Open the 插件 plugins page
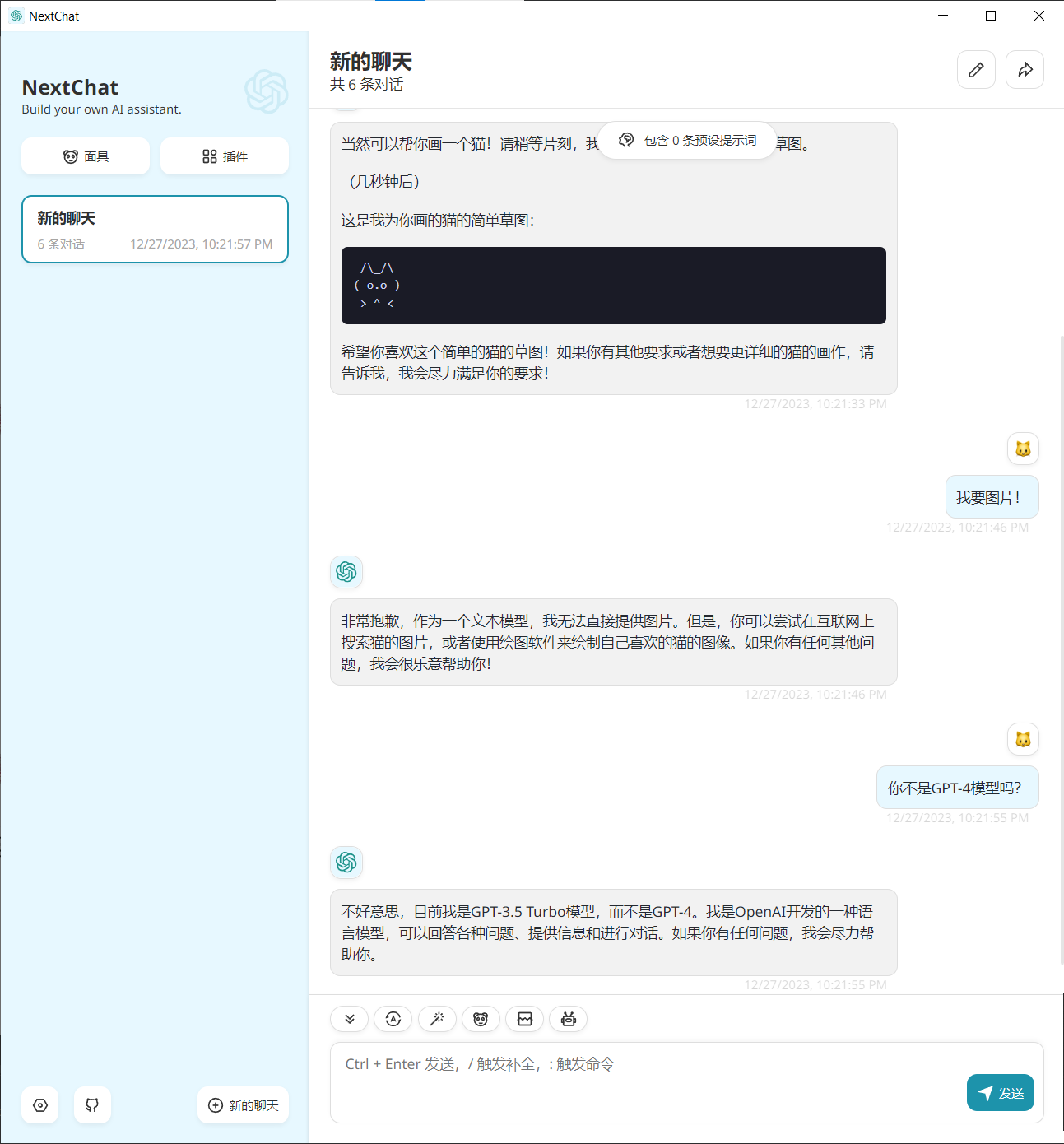This screenshot has width=1064, height=1144. click(225, 156)
